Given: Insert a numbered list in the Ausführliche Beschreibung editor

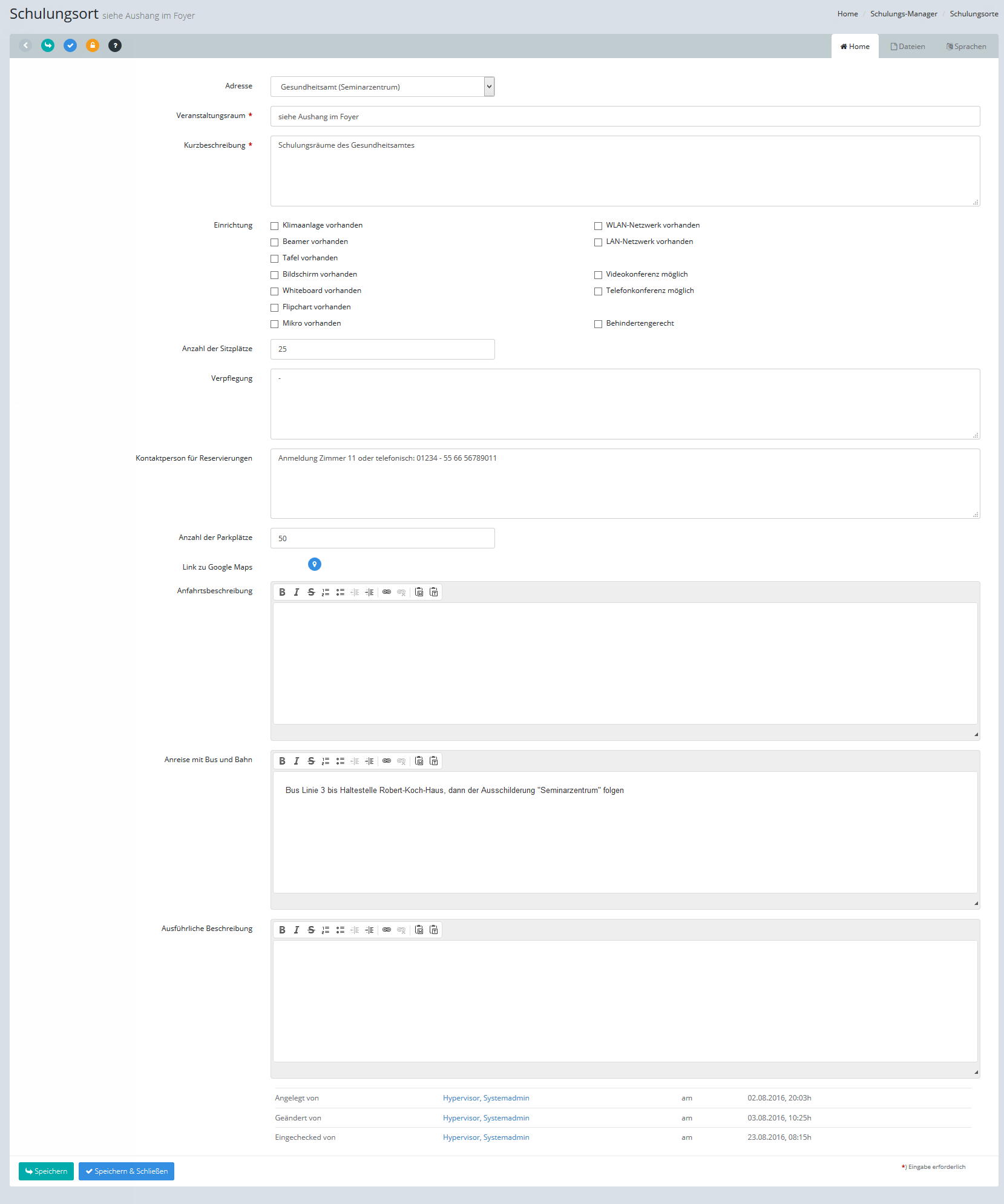Looking at the screenshot, I should (x=326, y=930).
